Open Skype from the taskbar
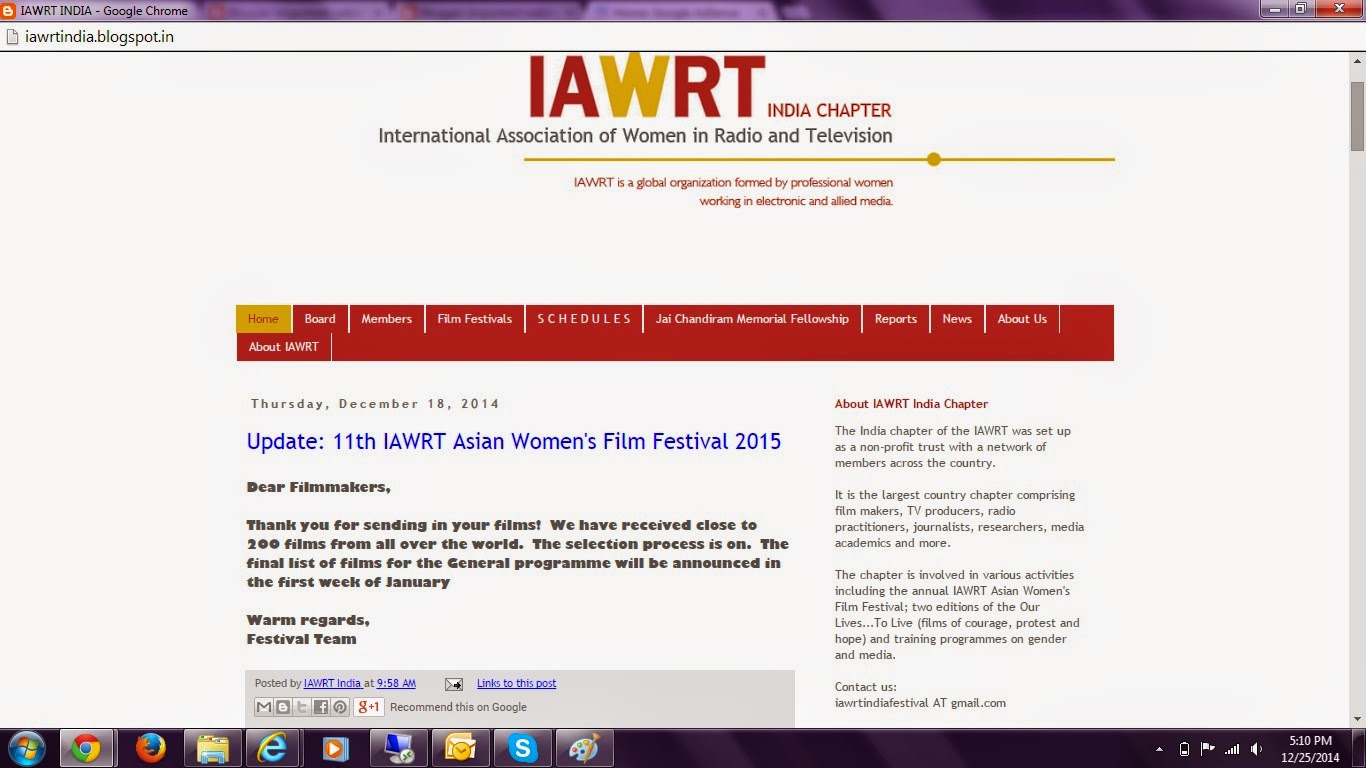 (x=522, y=748)
